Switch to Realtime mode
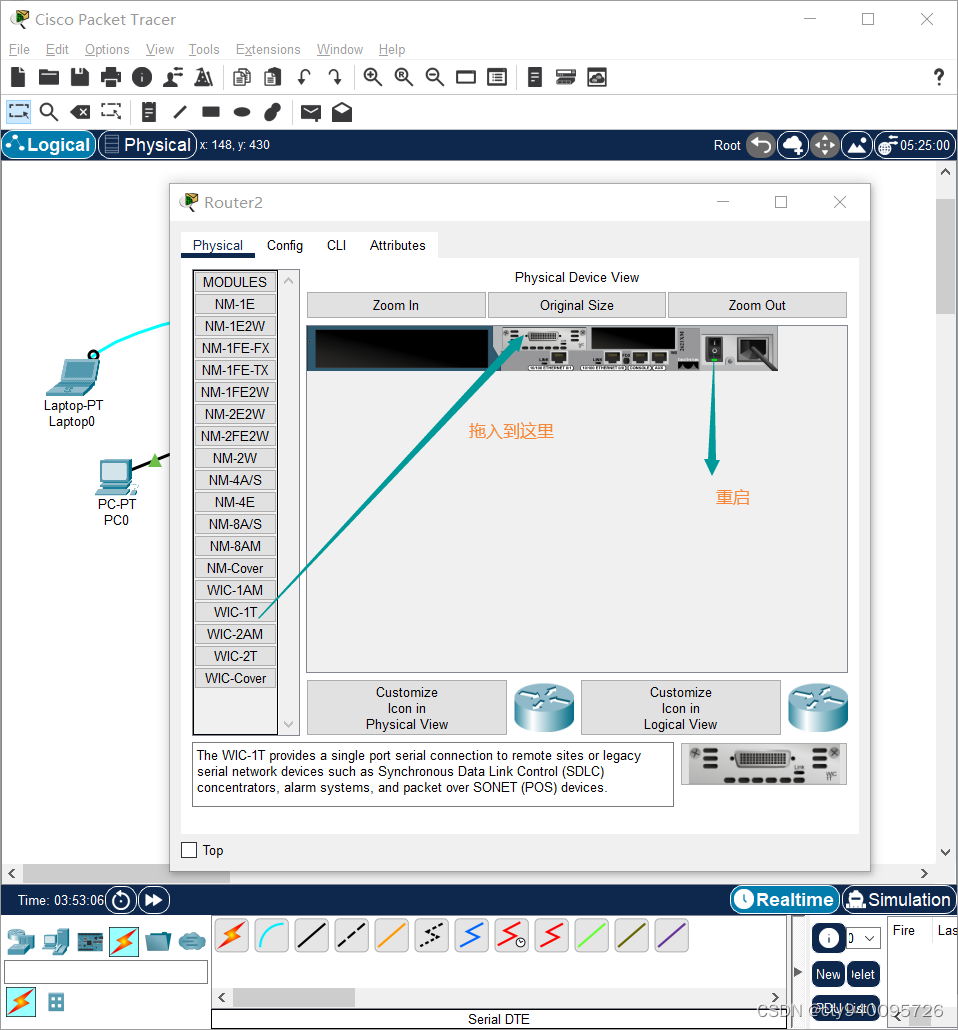Screen dimensions: 958x1030 [785, 900]
